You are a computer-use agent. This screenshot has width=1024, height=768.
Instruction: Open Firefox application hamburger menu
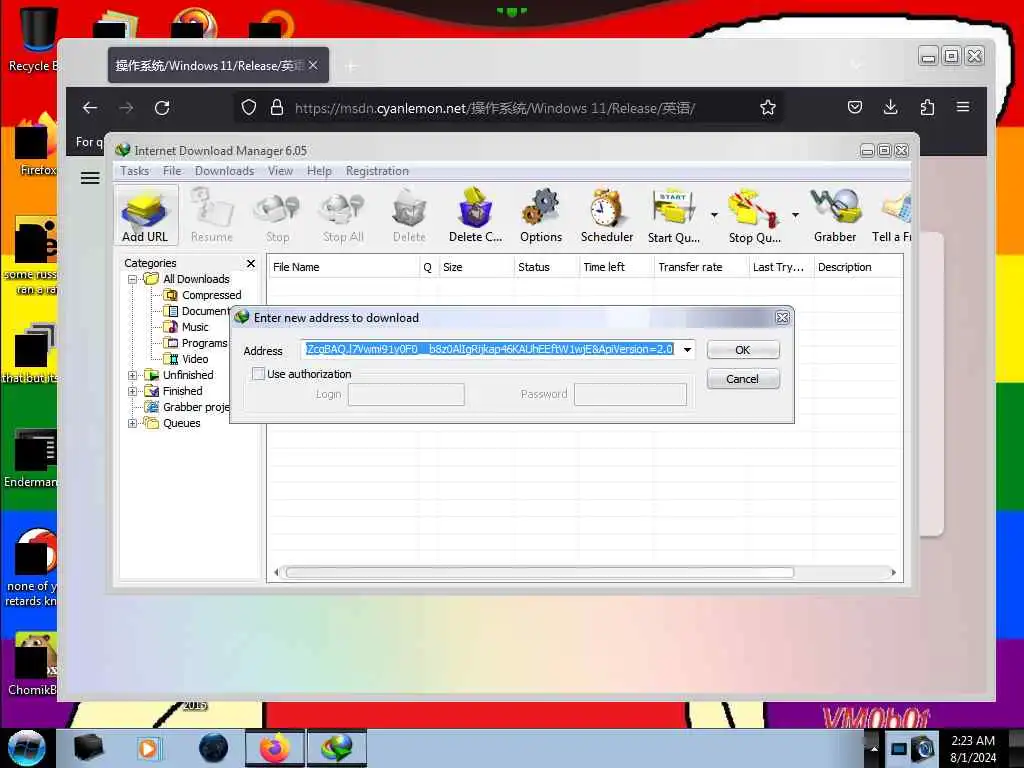[963, 108]
